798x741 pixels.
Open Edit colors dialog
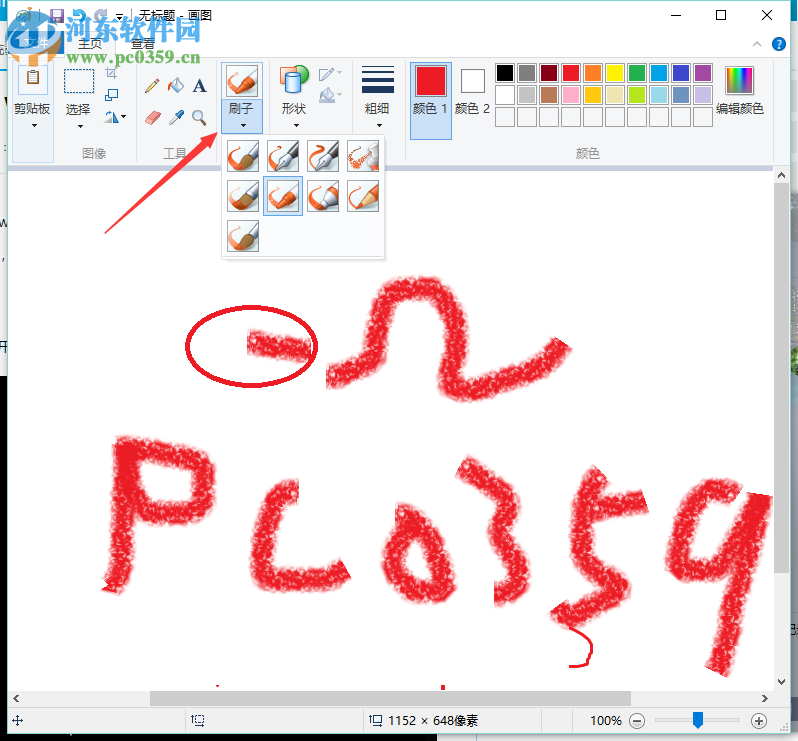(x=739, y=91)
